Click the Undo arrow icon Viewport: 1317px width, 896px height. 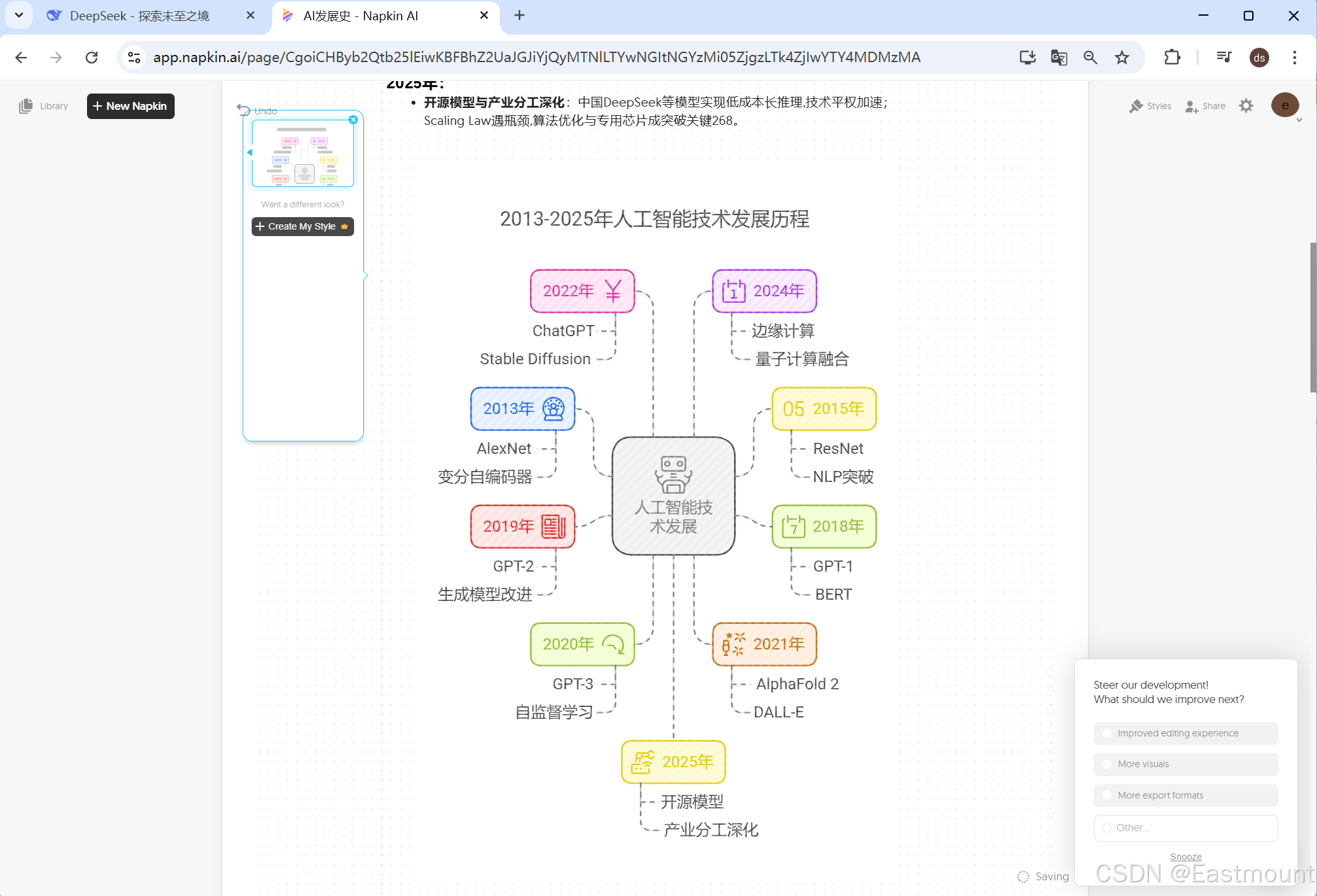(243, 110)
